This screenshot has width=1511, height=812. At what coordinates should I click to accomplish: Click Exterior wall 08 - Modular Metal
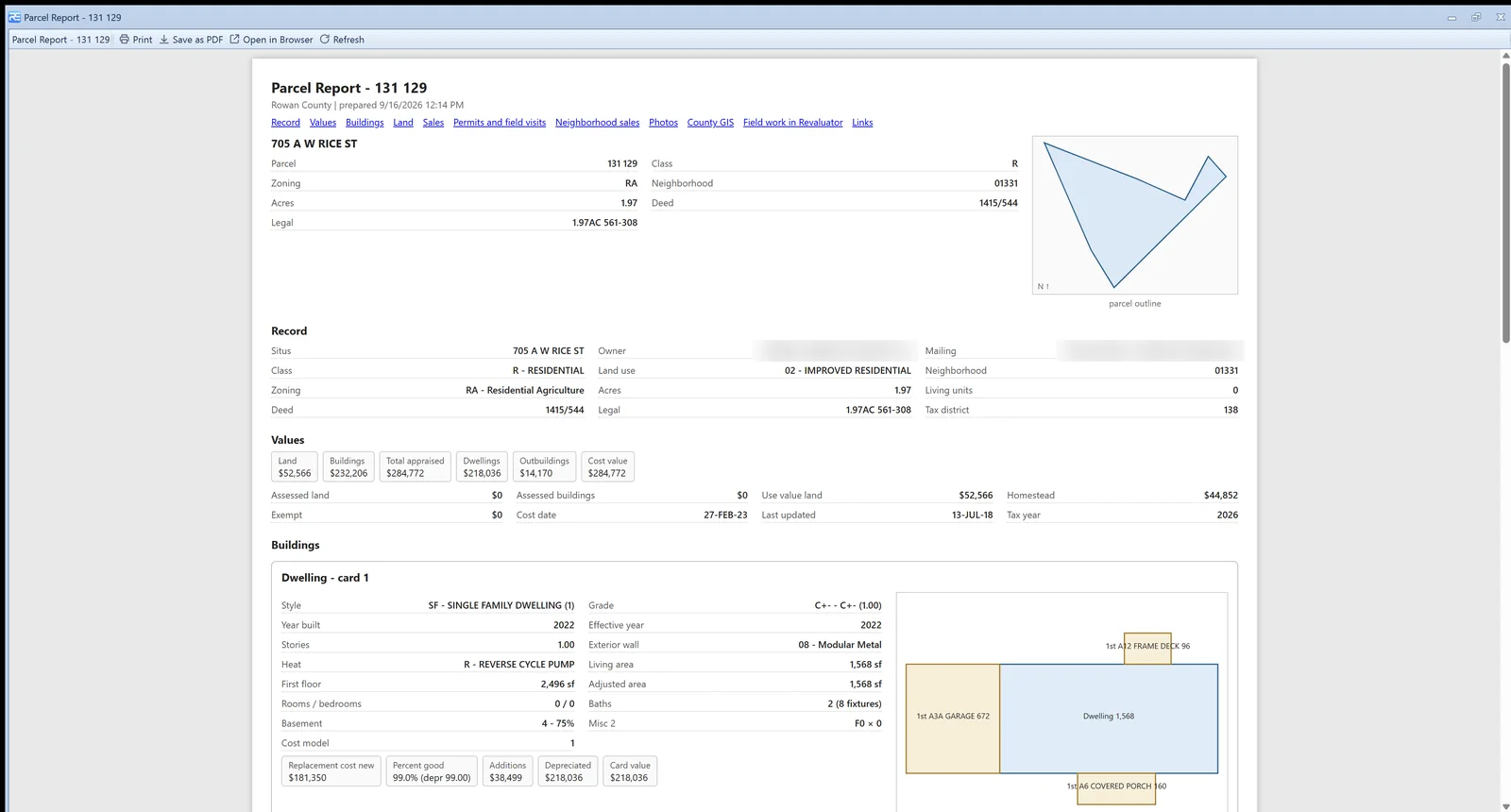(840, 645)
